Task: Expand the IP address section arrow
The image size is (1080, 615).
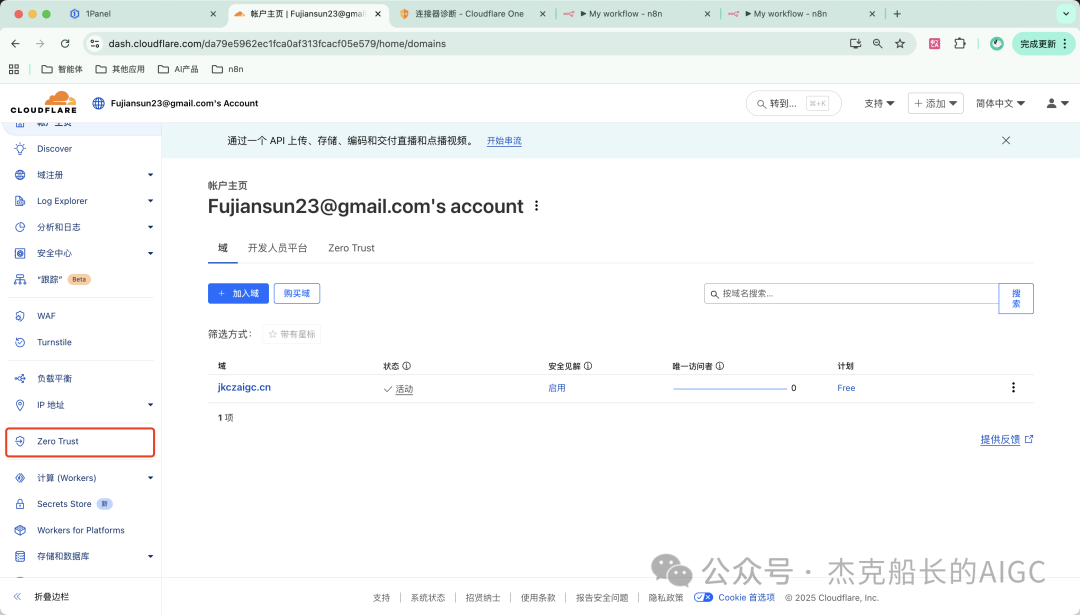Action: coord(150,405)
